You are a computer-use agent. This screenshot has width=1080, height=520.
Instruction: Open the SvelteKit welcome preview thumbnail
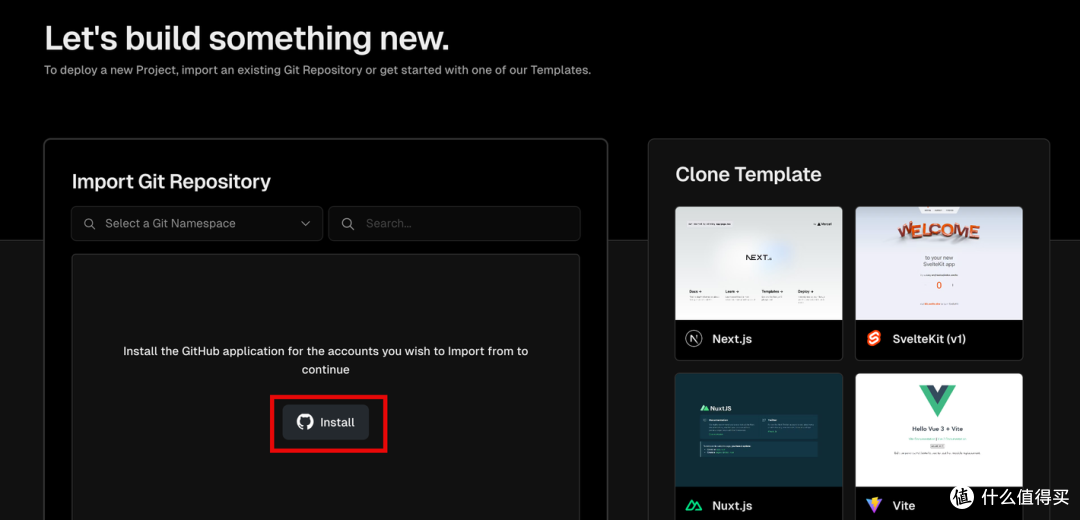(939, 263)
